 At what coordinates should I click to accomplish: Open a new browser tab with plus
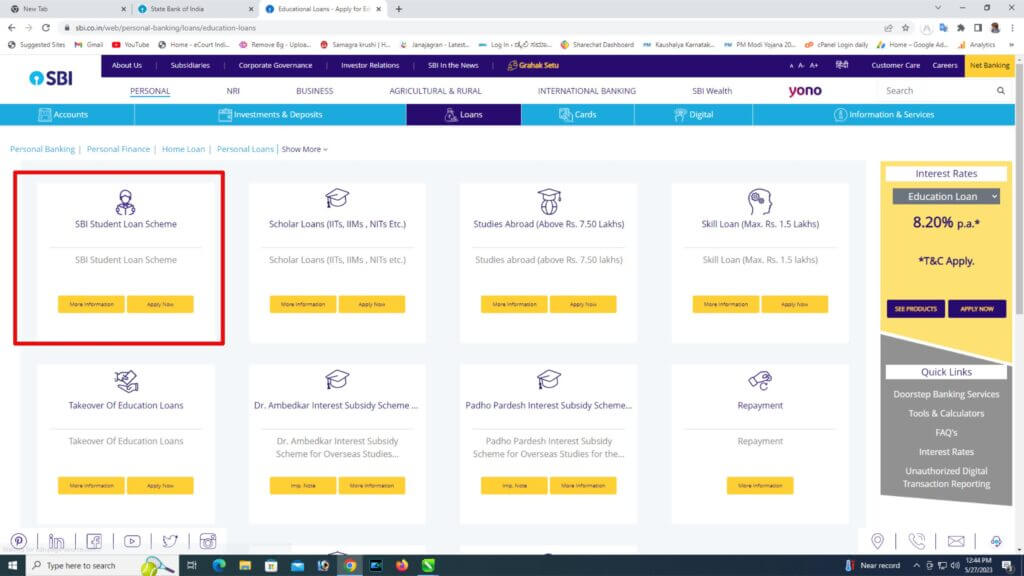(398, 9)
